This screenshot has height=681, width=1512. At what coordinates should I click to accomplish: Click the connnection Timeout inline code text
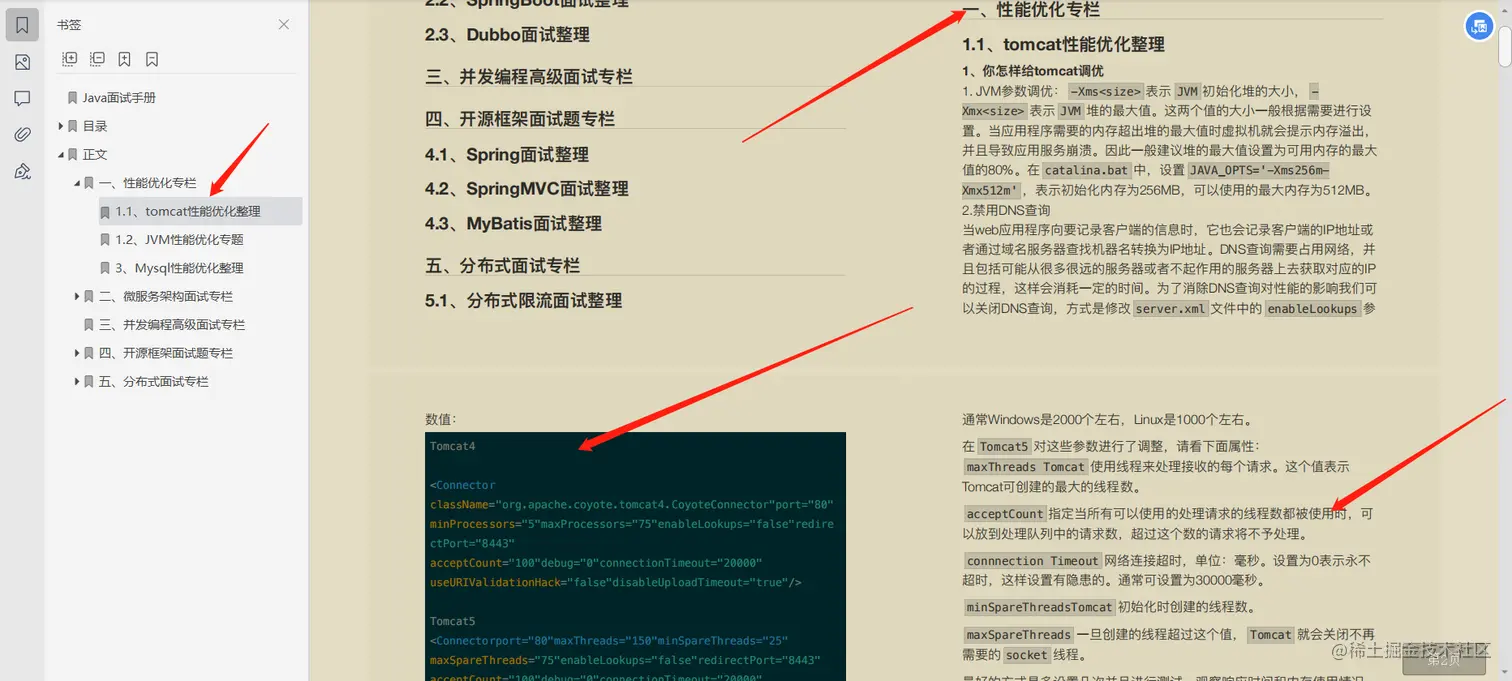coord(1033,561)
